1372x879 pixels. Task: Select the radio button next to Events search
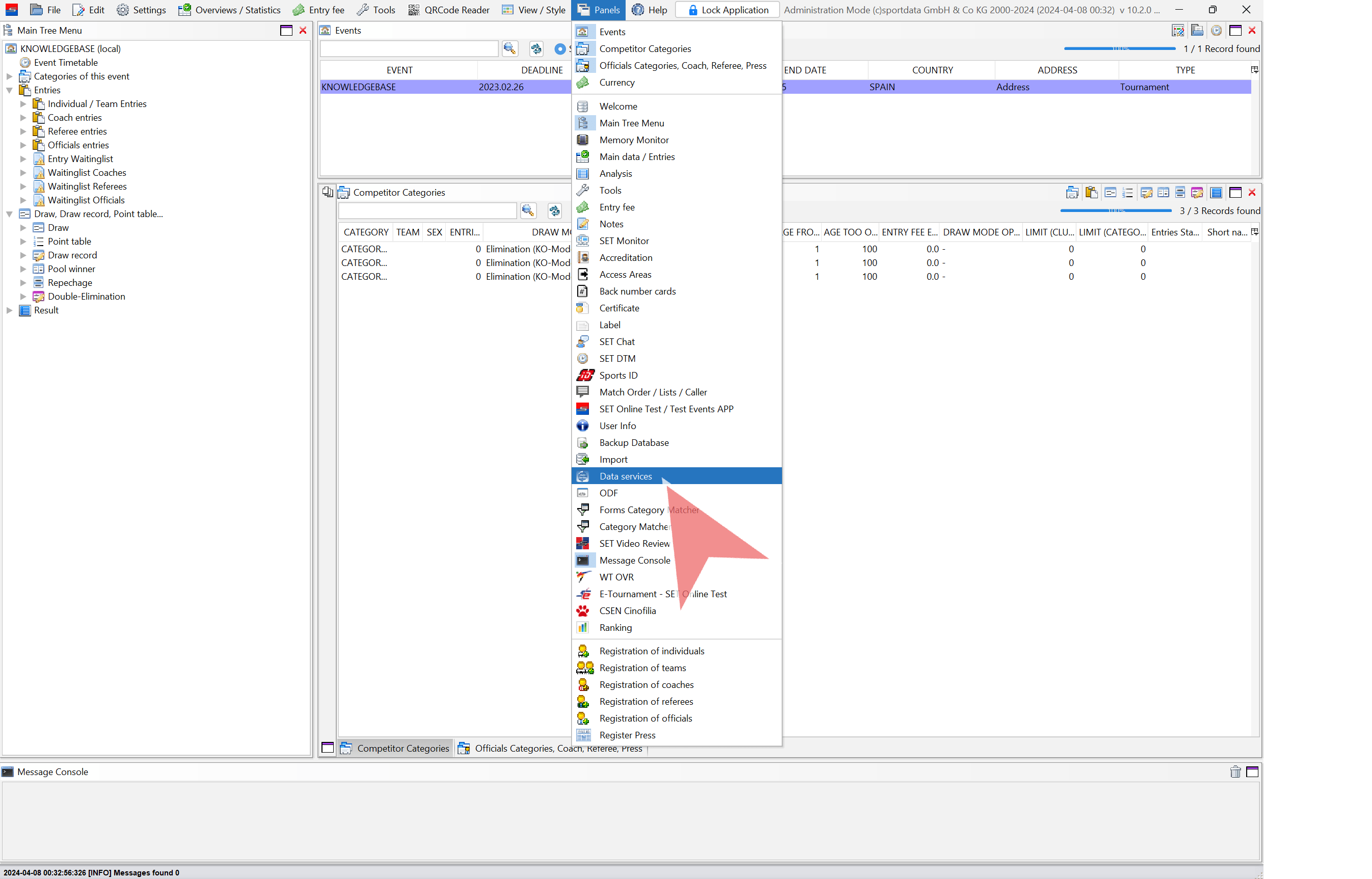560,48
